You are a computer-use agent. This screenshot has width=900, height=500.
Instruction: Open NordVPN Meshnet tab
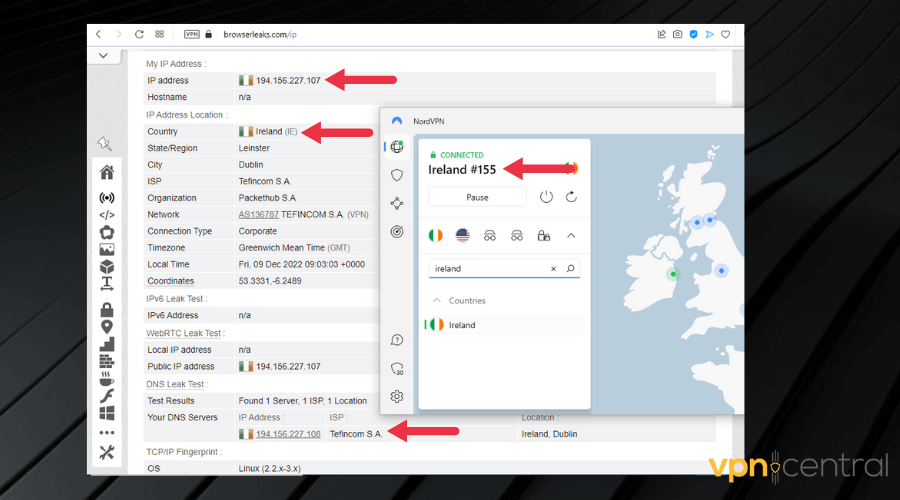click(x=397, y=203)
